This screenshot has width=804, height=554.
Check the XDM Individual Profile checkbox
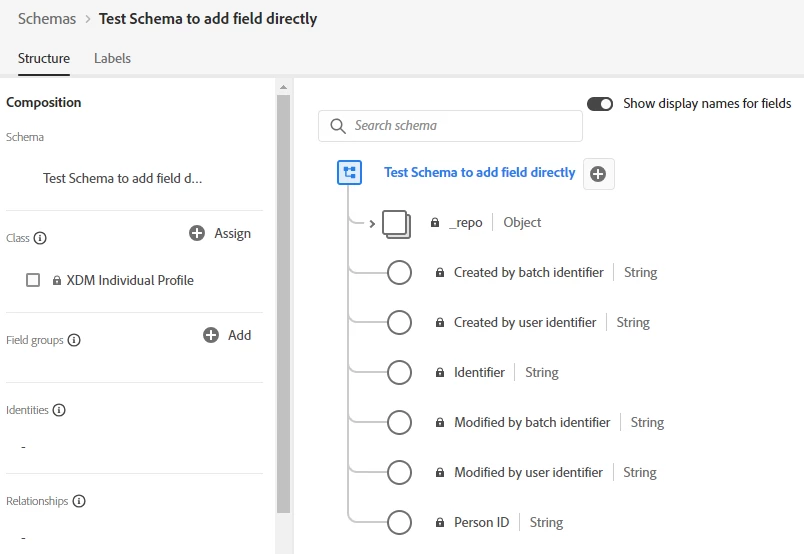pos(33,281)
